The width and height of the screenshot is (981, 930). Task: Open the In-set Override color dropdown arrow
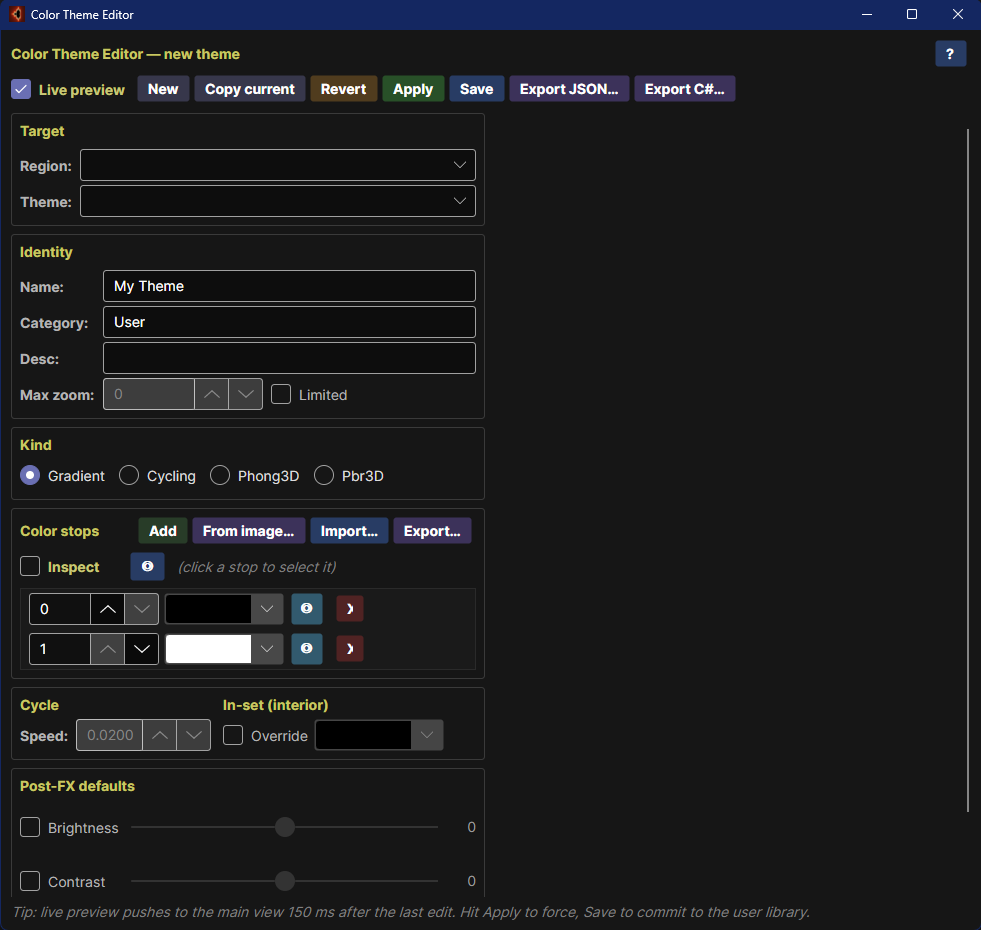tap(427, 735)
